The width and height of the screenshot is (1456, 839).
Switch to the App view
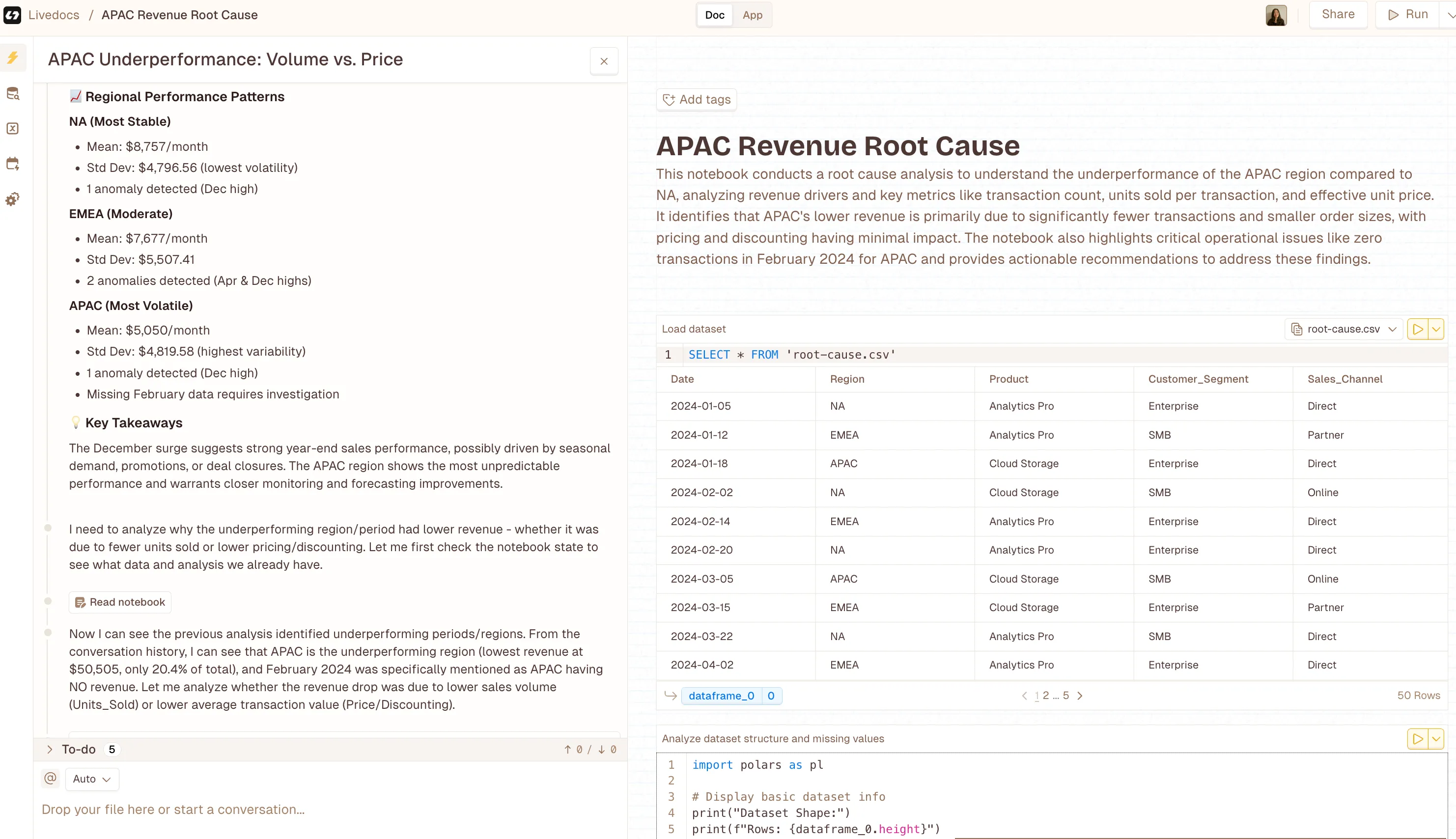pos(752,15)
